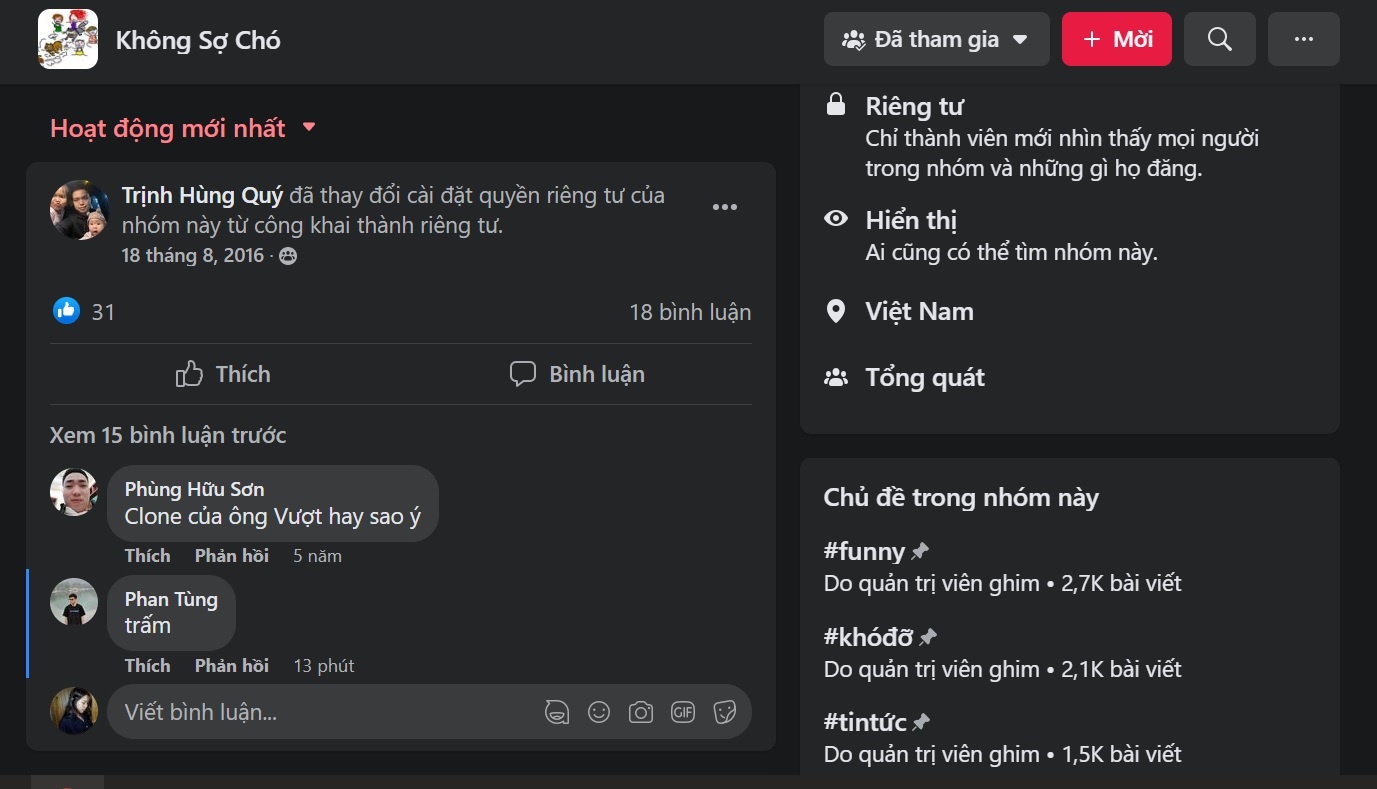
Task: Click the thumbs-up icon showing 31 reactions
Action: (x=65, y=311)
